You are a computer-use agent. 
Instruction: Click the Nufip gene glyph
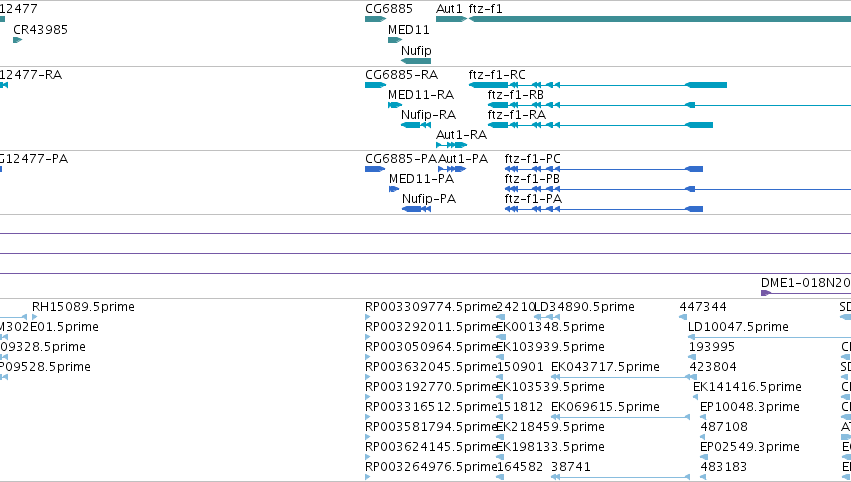point(416,61)
